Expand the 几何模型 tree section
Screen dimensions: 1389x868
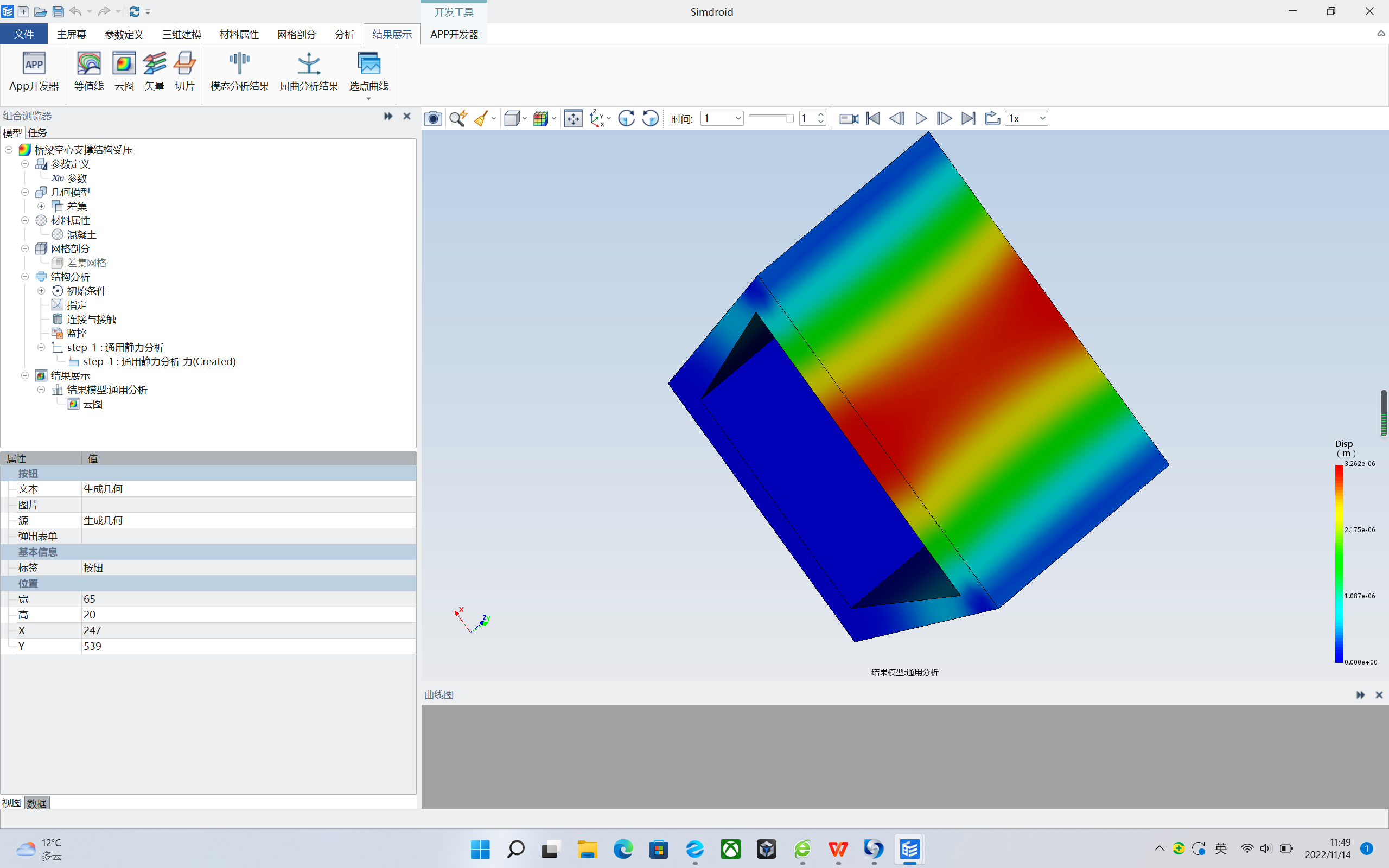click(24, 191)
